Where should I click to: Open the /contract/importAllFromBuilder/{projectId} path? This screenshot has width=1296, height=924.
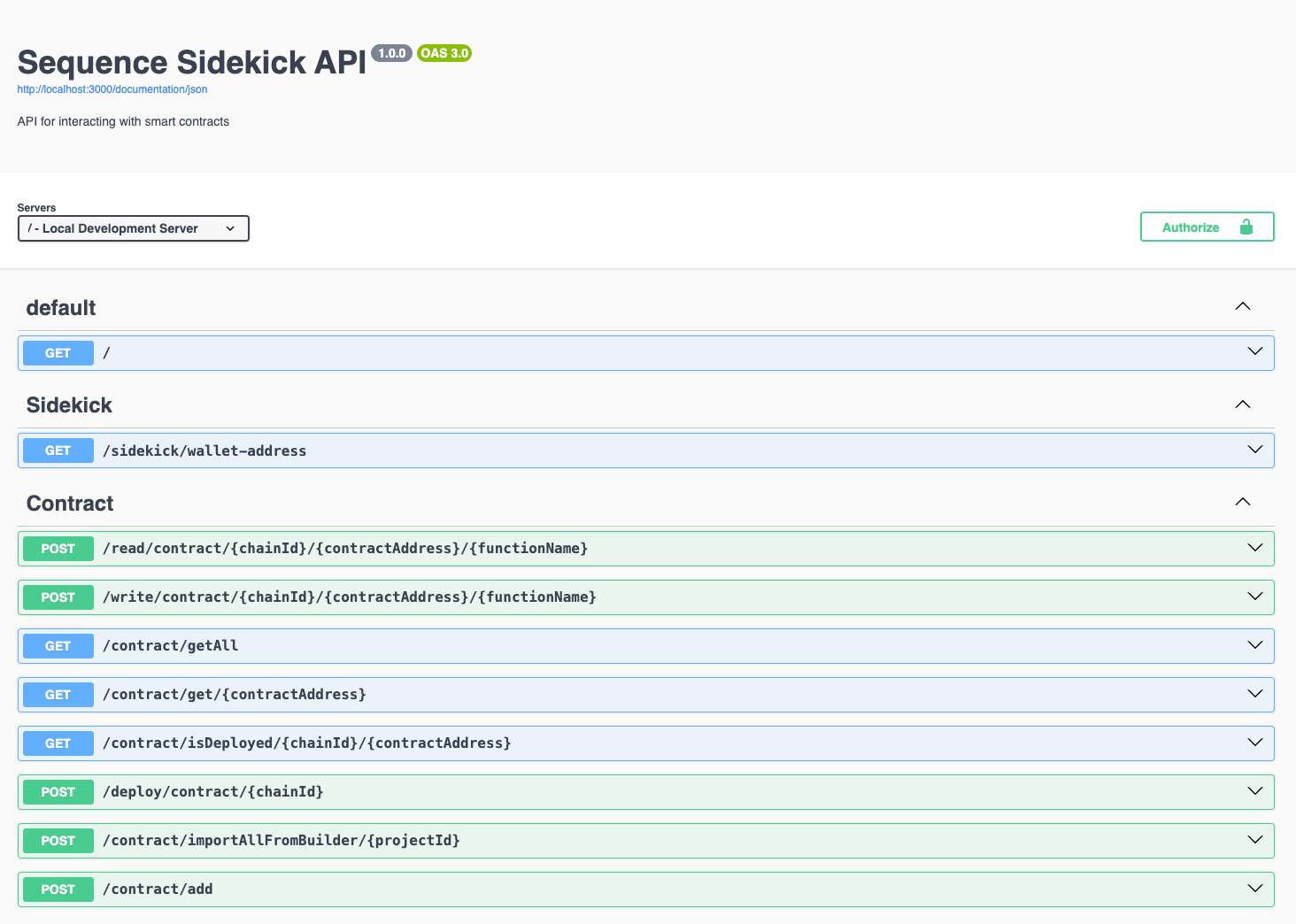point(282,841)
